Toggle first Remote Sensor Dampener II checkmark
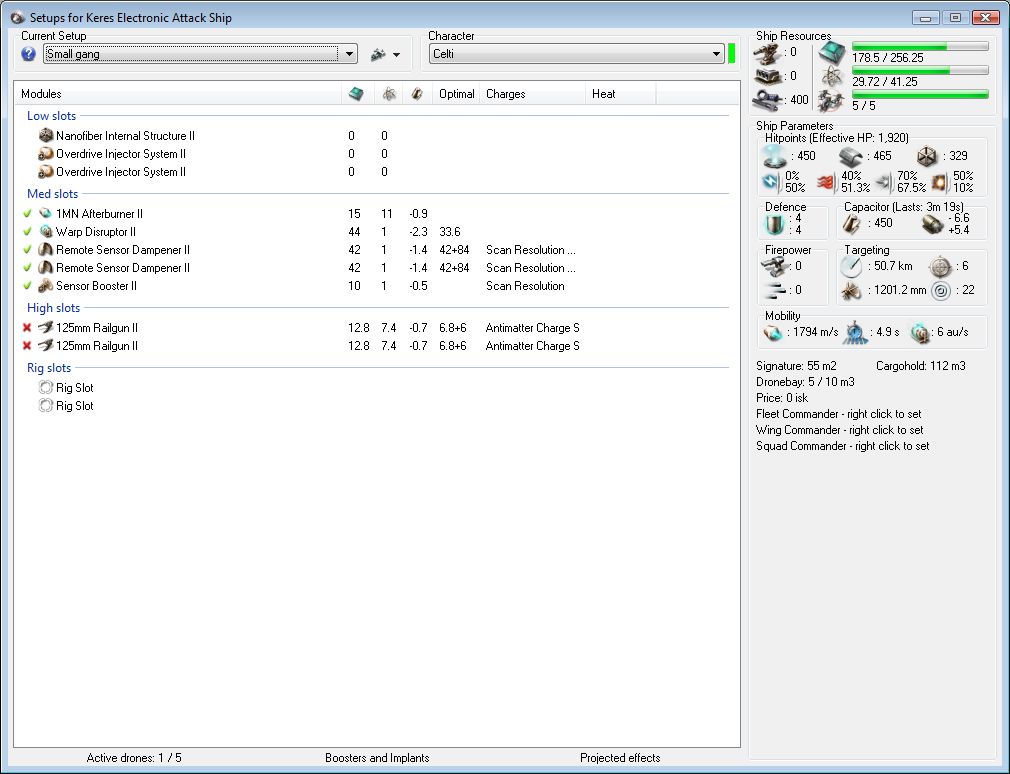This screenshot has width=1010, height=774. pyautogui.click(x=27, y=250)
